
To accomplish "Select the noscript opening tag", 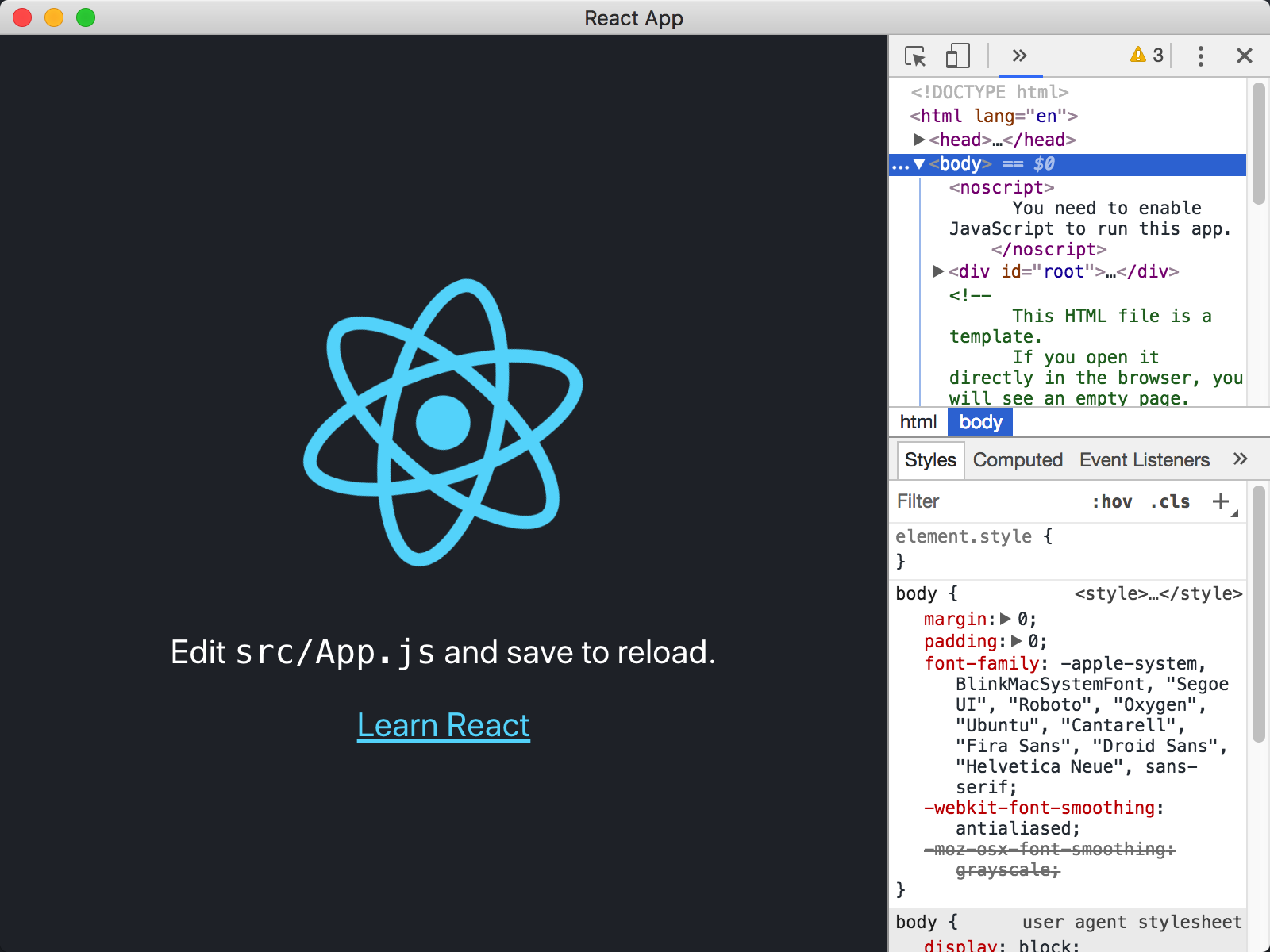I will click(1002, 187).
